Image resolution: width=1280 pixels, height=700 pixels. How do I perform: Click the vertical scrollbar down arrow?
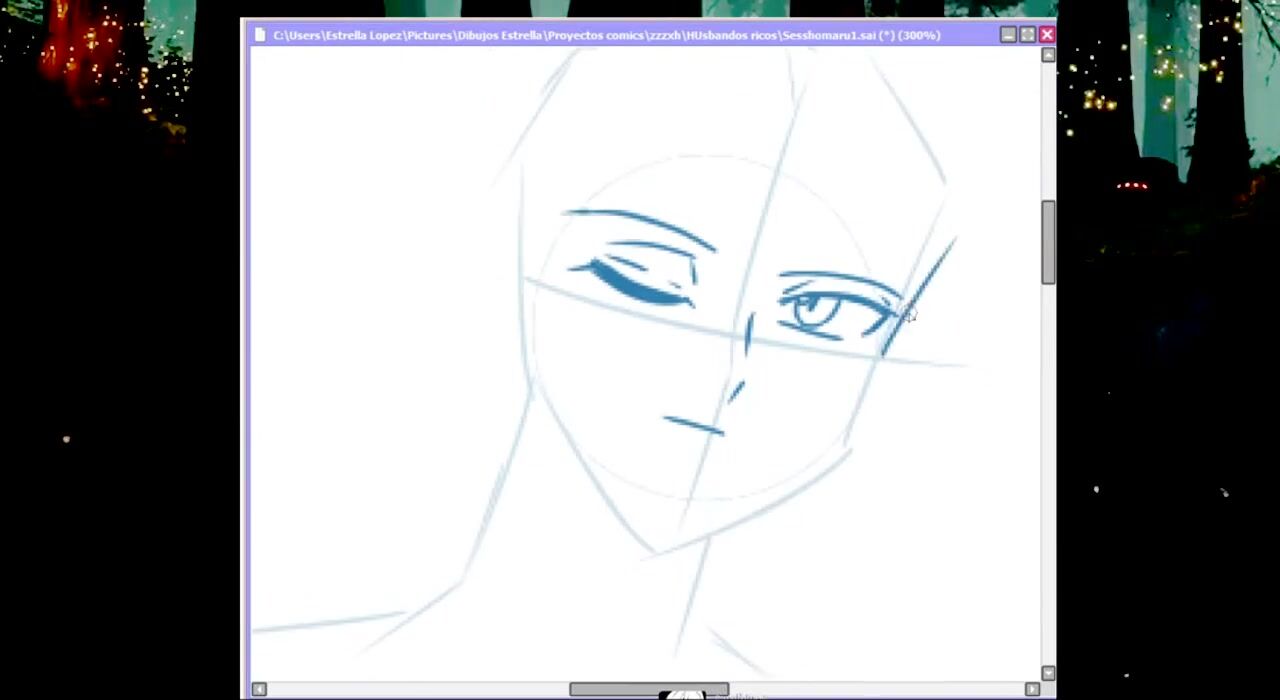(1048, 673)
